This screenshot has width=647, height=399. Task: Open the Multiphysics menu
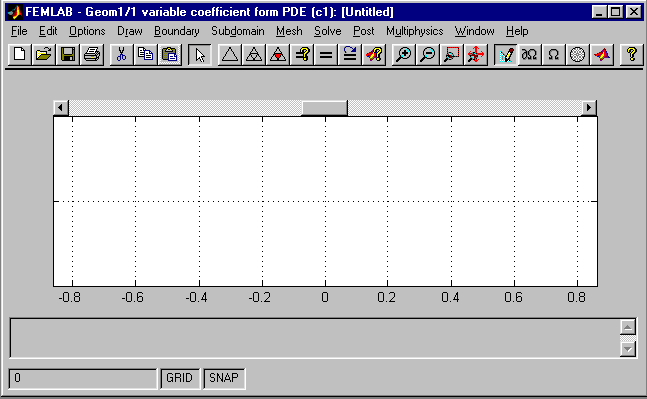click(414, 31)
